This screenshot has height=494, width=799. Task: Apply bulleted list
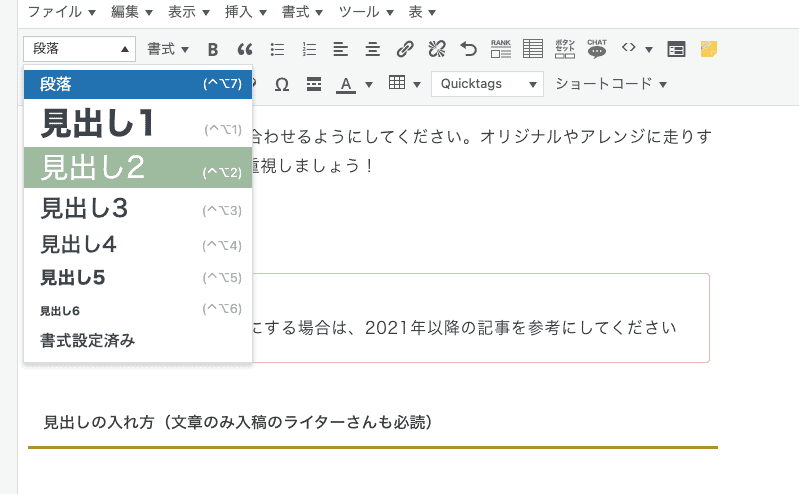tap(277, 49)
